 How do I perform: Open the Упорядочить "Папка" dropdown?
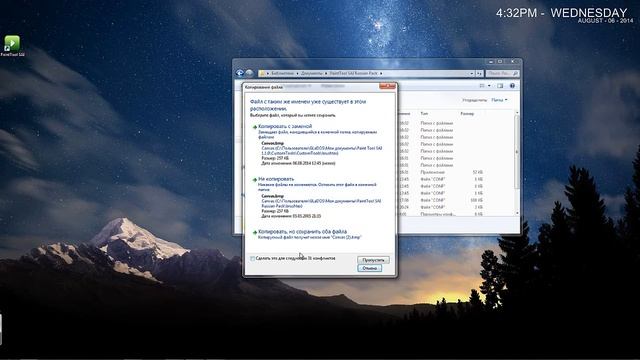point(499,100)
